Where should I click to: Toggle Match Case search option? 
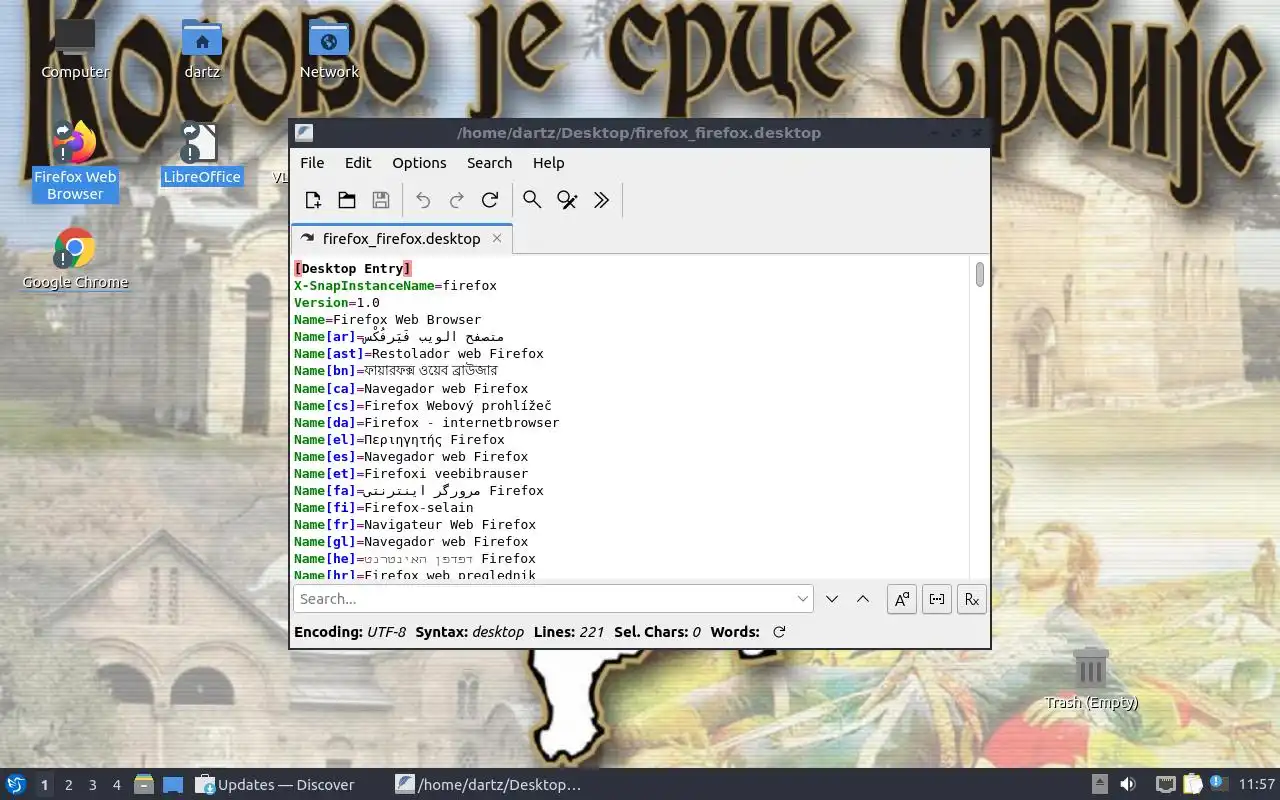[902, 599]
